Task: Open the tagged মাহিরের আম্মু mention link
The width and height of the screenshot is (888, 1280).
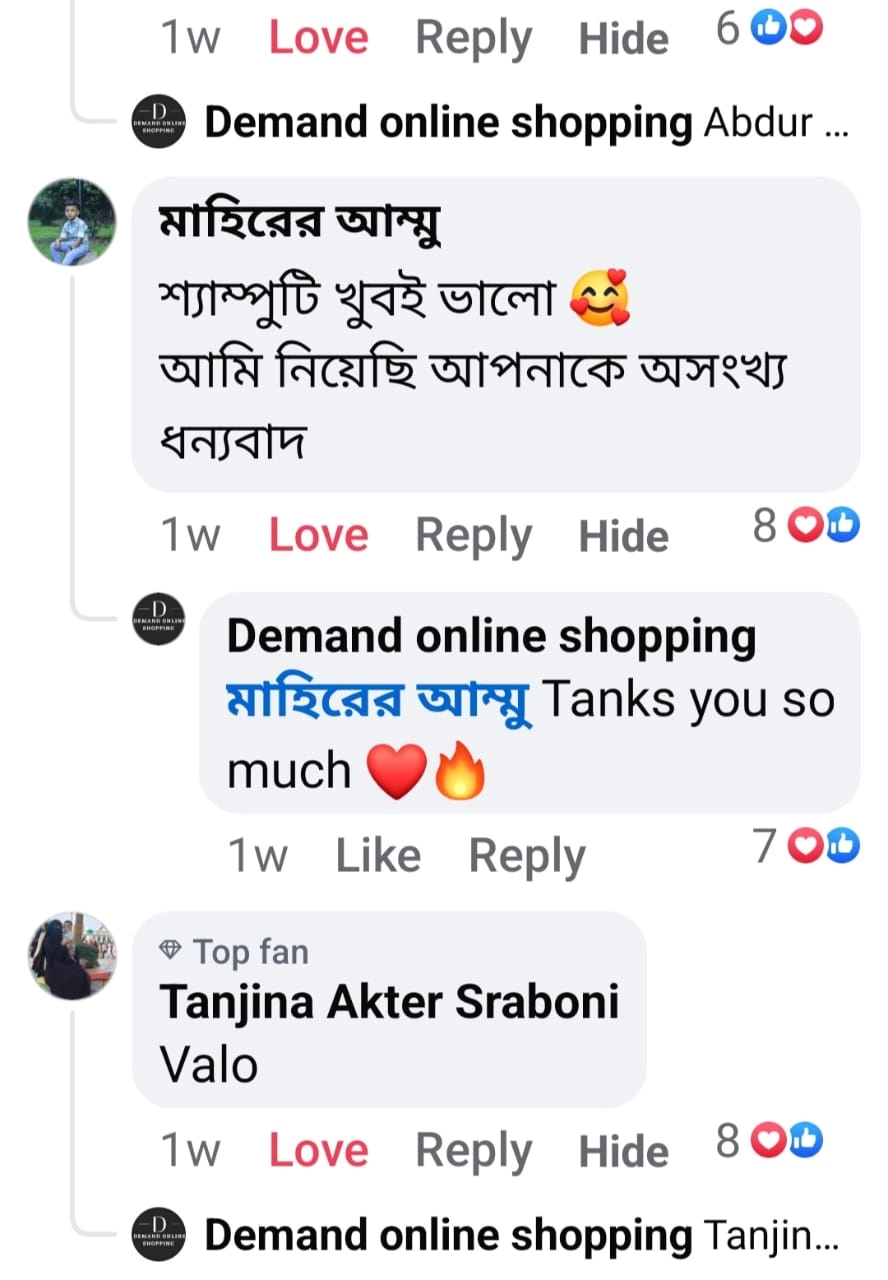Action: (378, 701)
